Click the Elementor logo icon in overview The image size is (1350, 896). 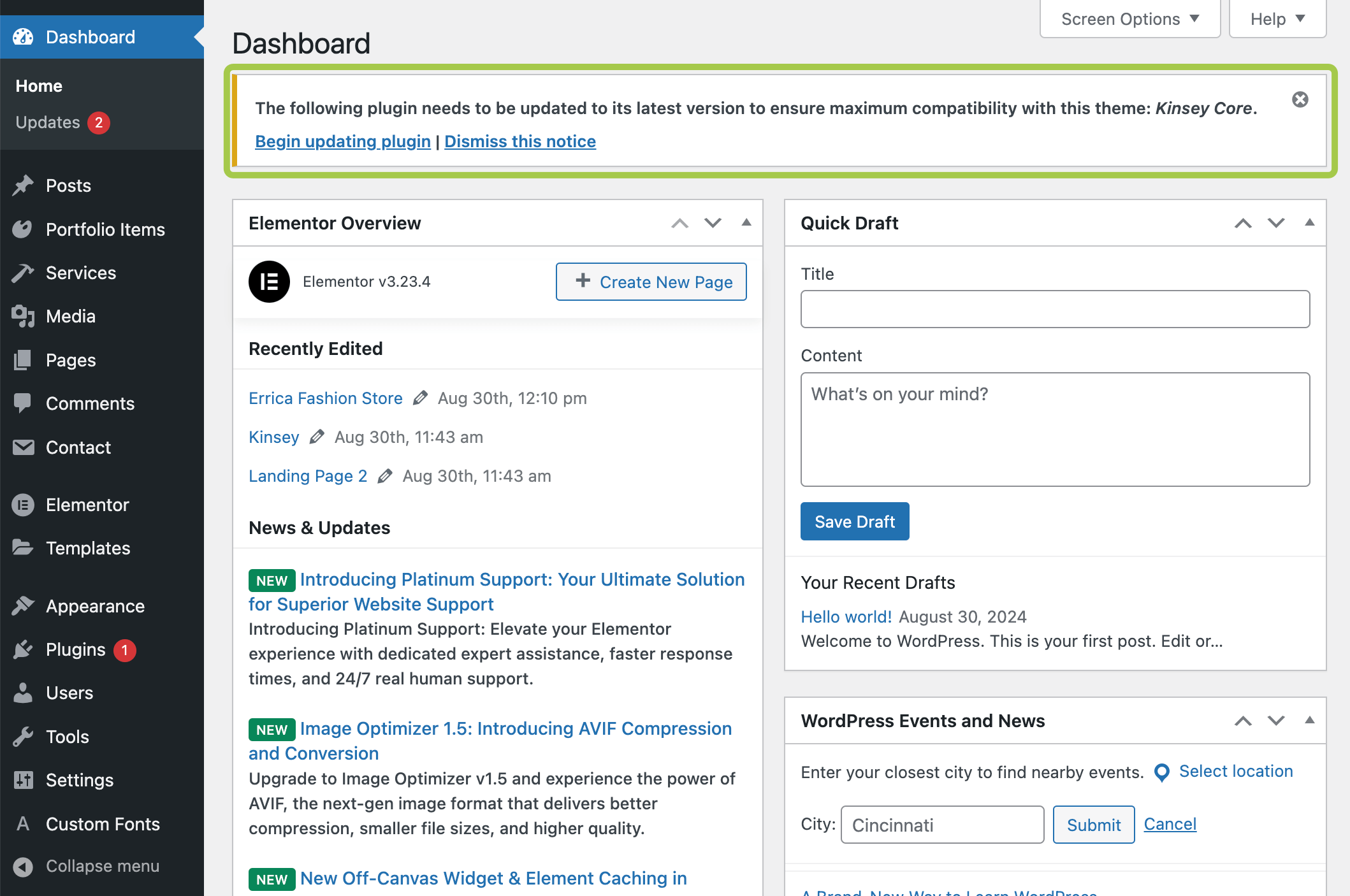tap(269, 282)
